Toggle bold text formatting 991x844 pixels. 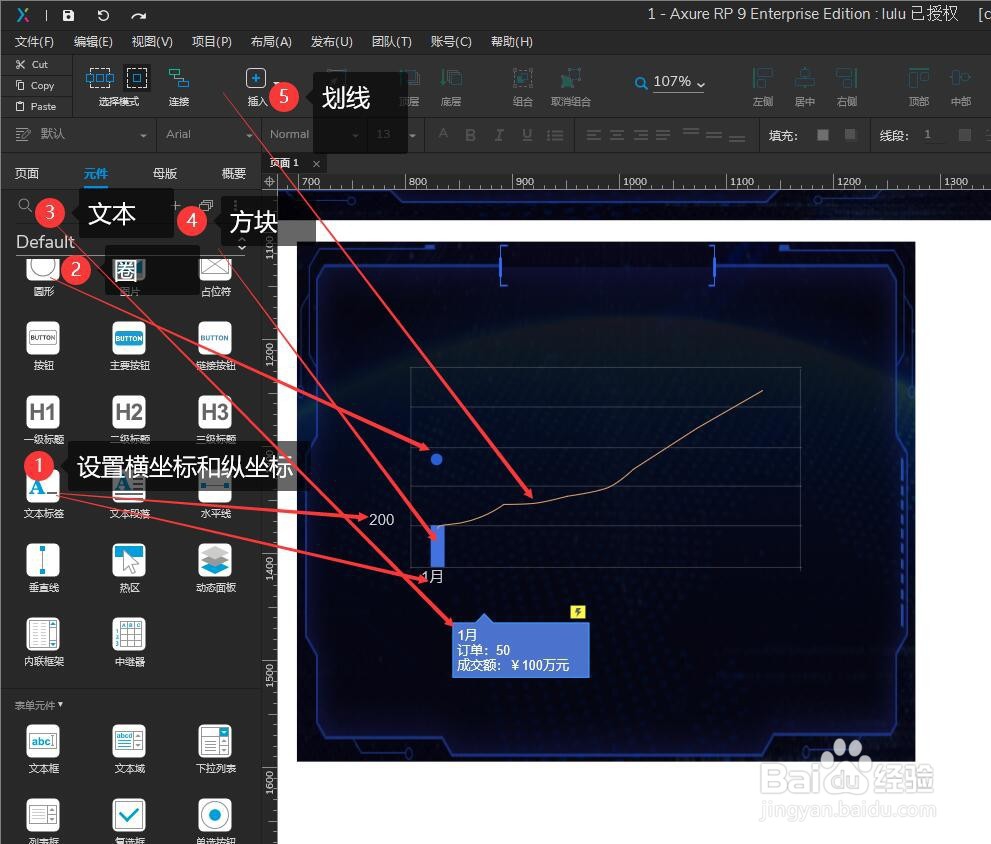(x=470, y=135)
